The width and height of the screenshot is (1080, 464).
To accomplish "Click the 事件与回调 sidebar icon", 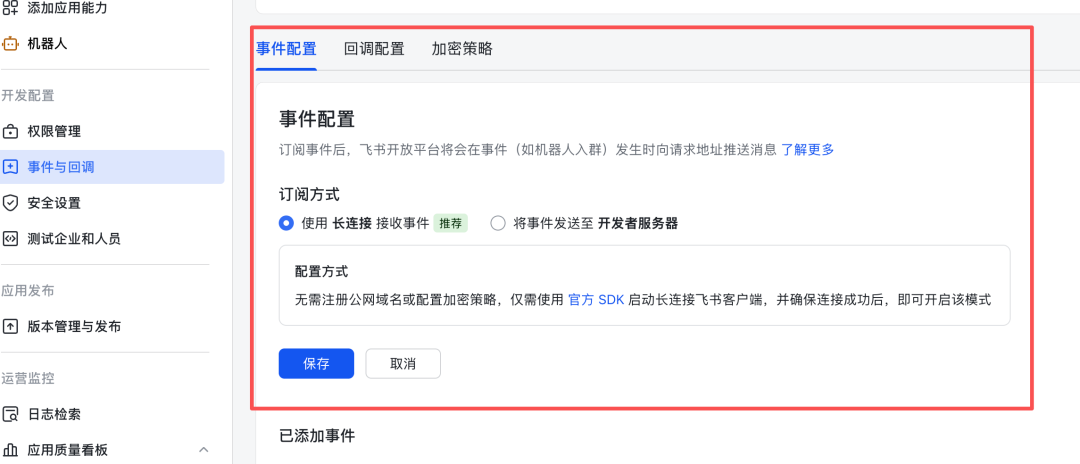I will [x=11, y=167].
